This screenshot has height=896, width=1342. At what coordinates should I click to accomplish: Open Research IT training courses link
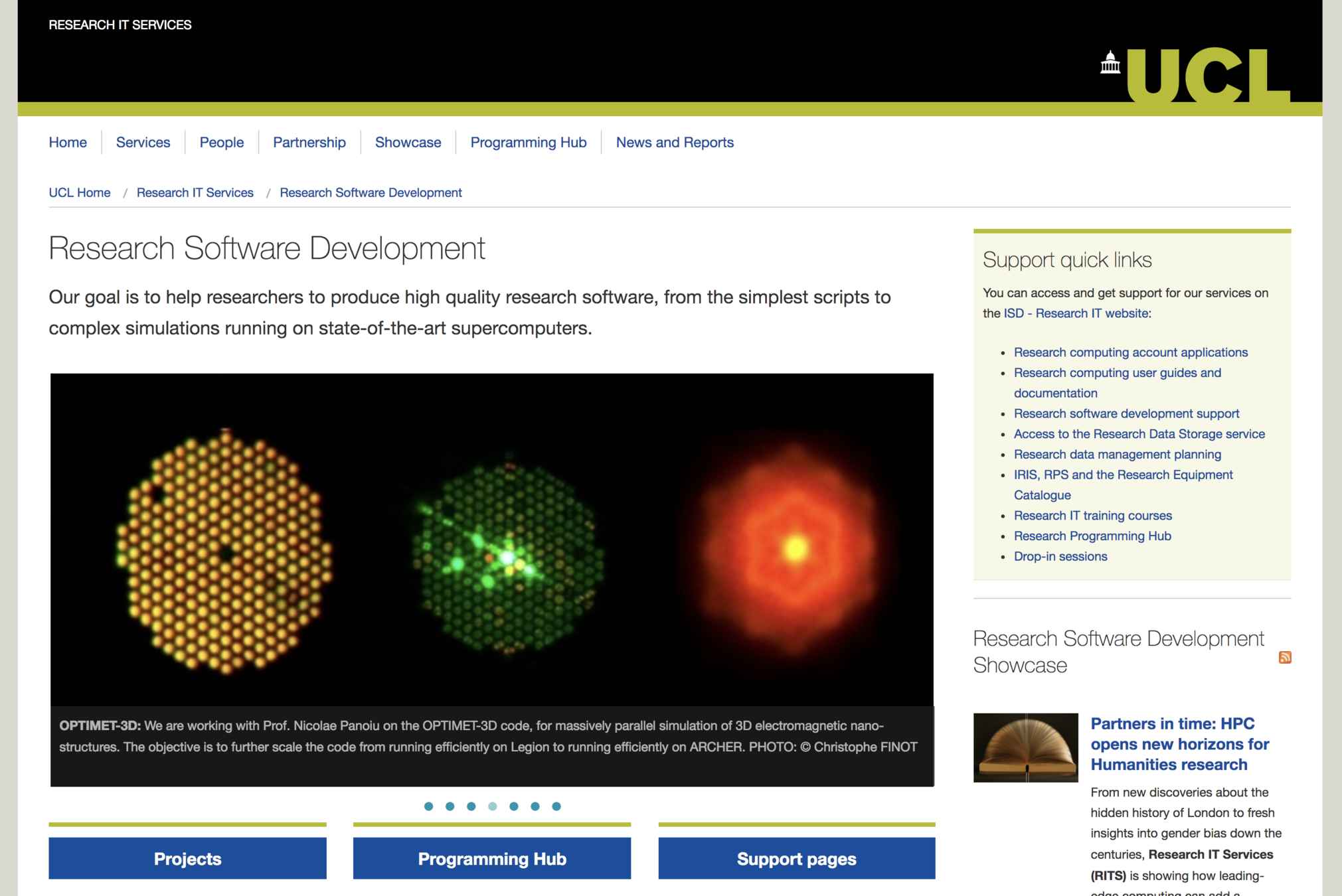click(1092, 516)
